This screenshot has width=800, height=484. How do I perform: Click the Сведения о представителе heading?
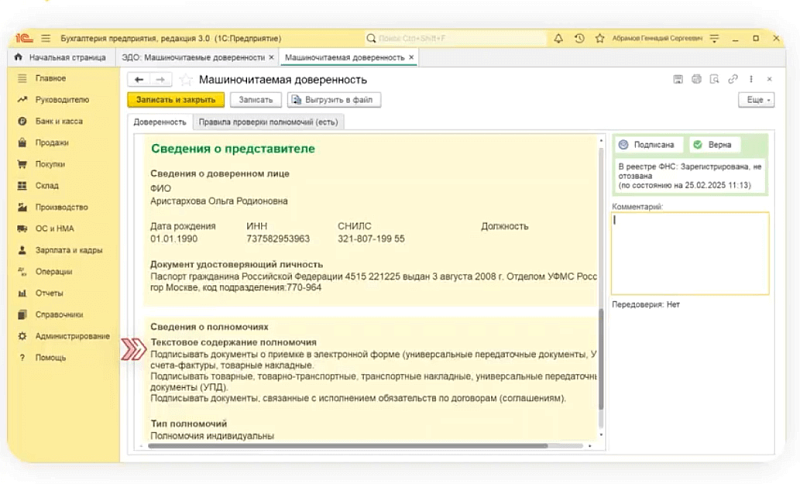coord(233,149)
